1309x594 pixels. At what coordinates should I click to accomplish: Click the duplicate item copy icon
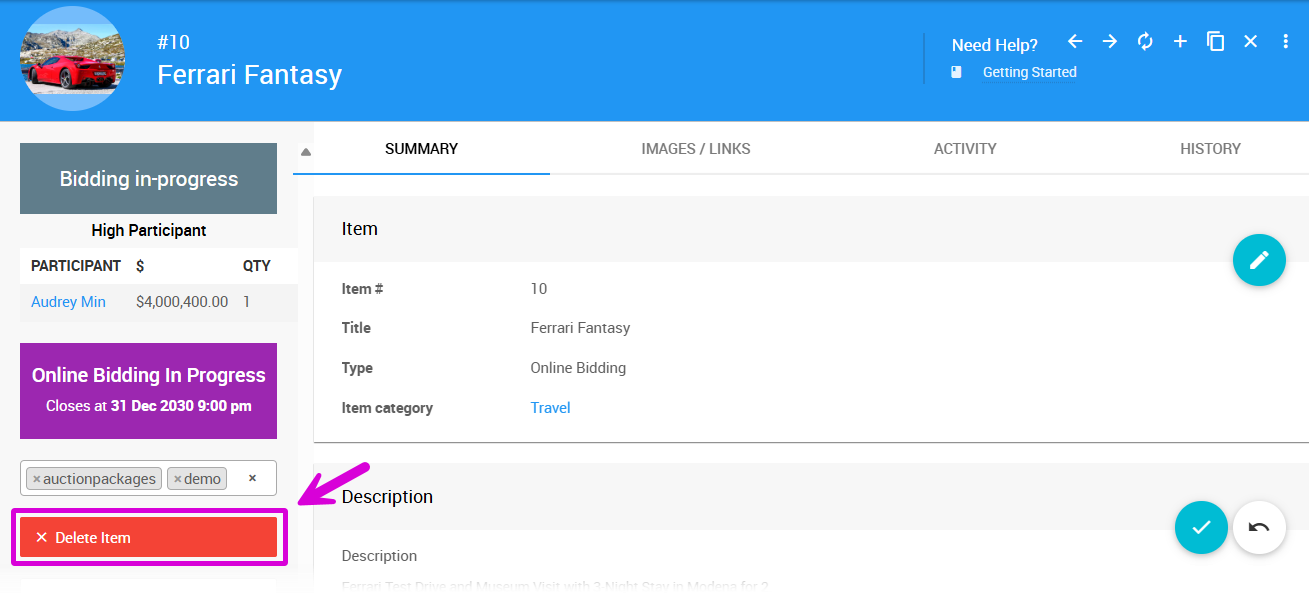pos(1215,41)
